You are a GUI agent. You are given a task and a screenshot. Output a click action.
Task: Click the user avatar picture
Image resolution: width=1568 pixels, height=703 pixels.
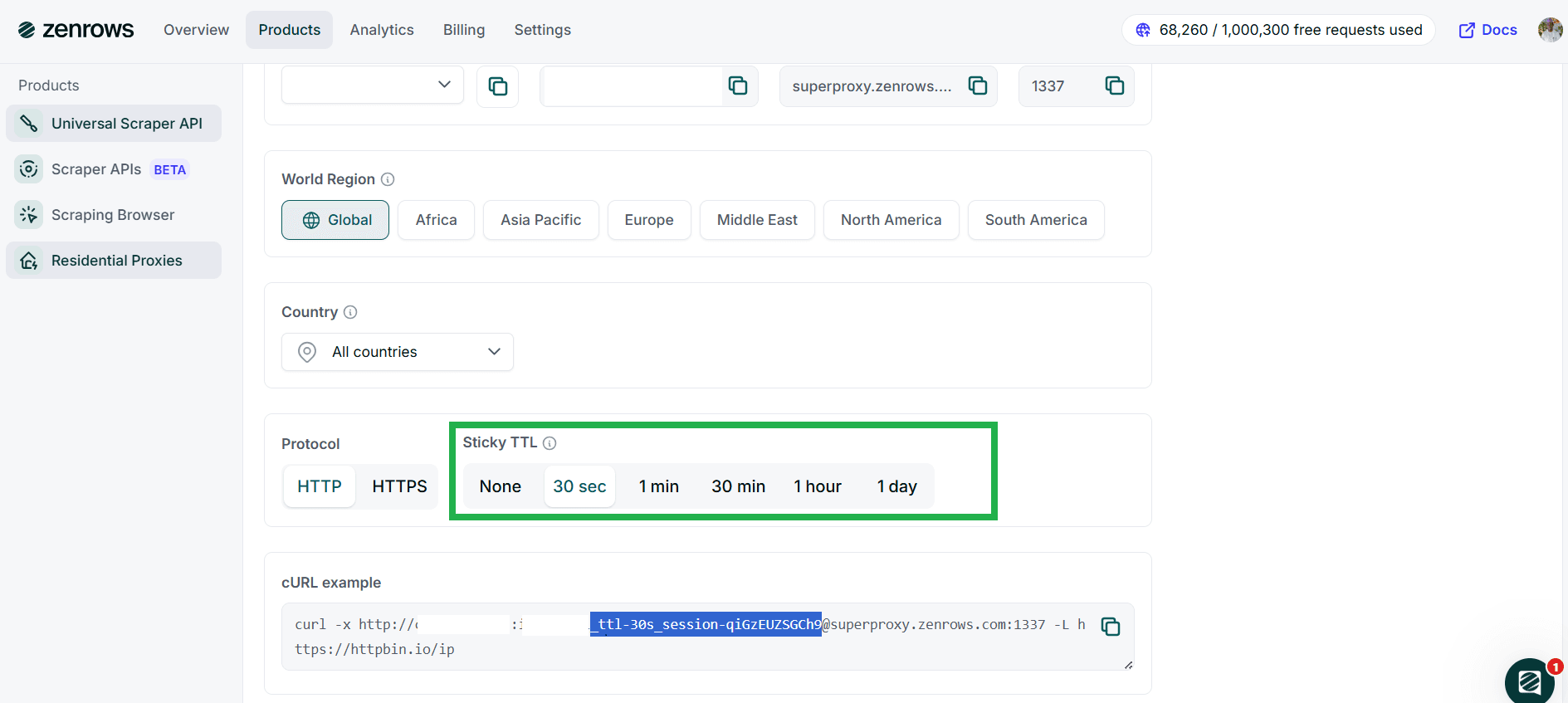pyautogui.click(x=1550, y=30)
